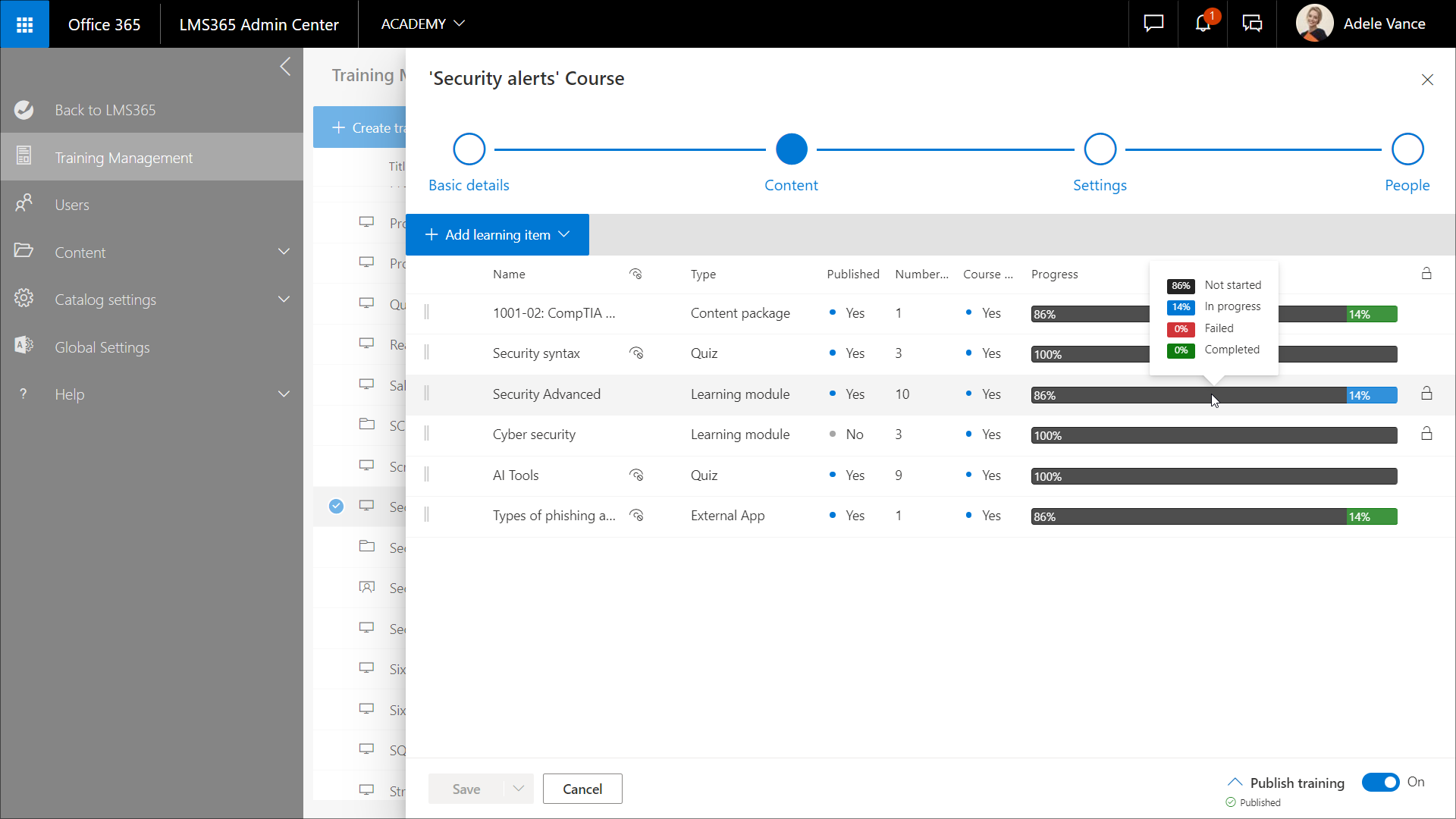Open the Office 365 app launcher waffle

24,24
